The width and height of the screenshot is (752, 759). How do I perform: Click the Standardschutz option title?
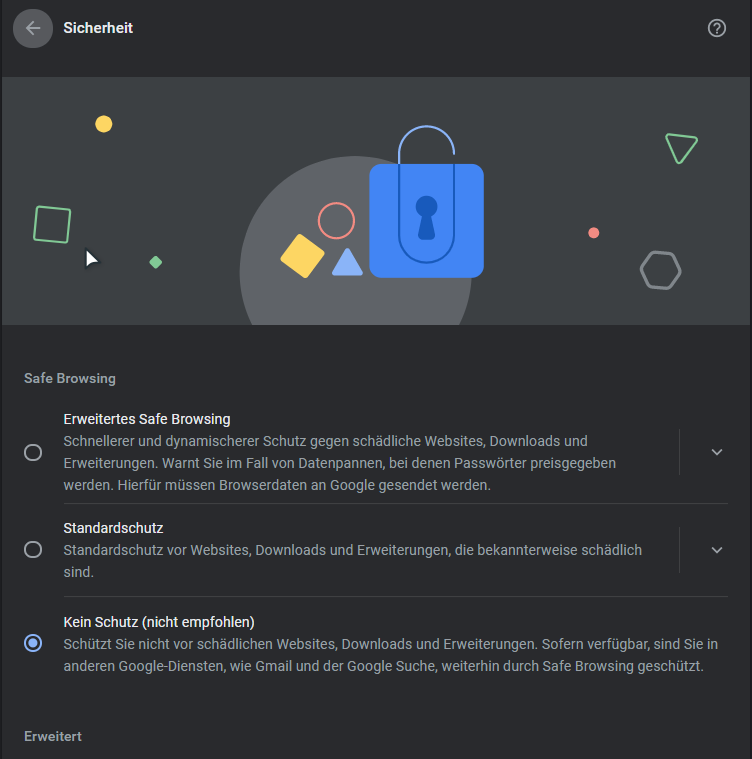point(113,528)
